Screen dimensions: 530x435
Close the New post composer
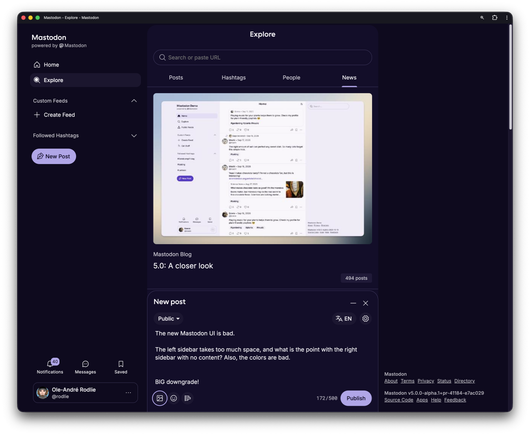pos(365,303)
